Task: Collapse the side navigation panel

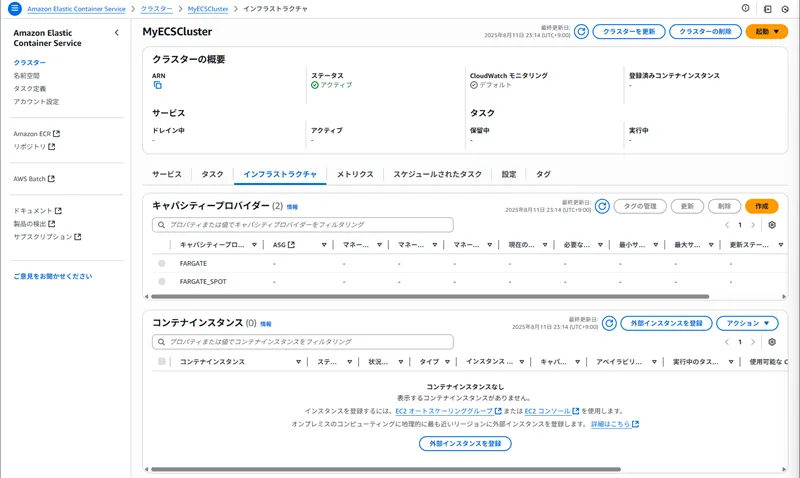Action: [116, 33]
